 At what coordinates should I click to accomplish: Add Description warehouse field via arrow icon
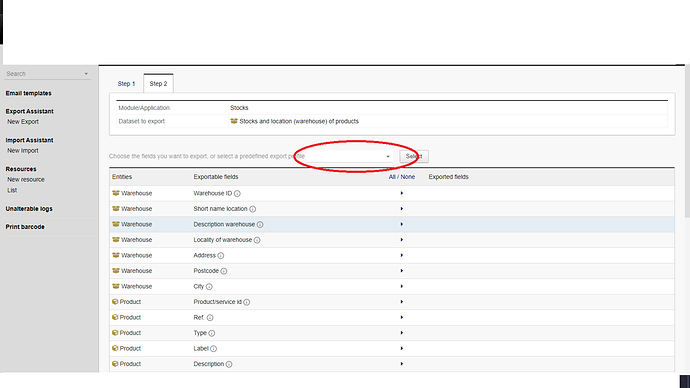pos(401,224)
